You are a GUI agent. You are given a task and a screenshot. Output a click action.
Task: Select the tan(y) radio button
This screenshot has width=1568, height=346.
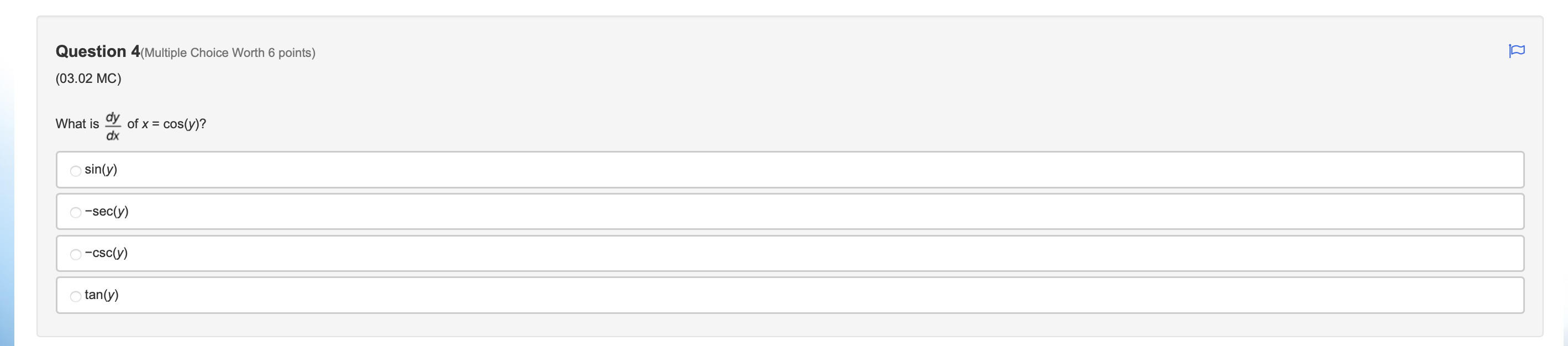[75, 296]
